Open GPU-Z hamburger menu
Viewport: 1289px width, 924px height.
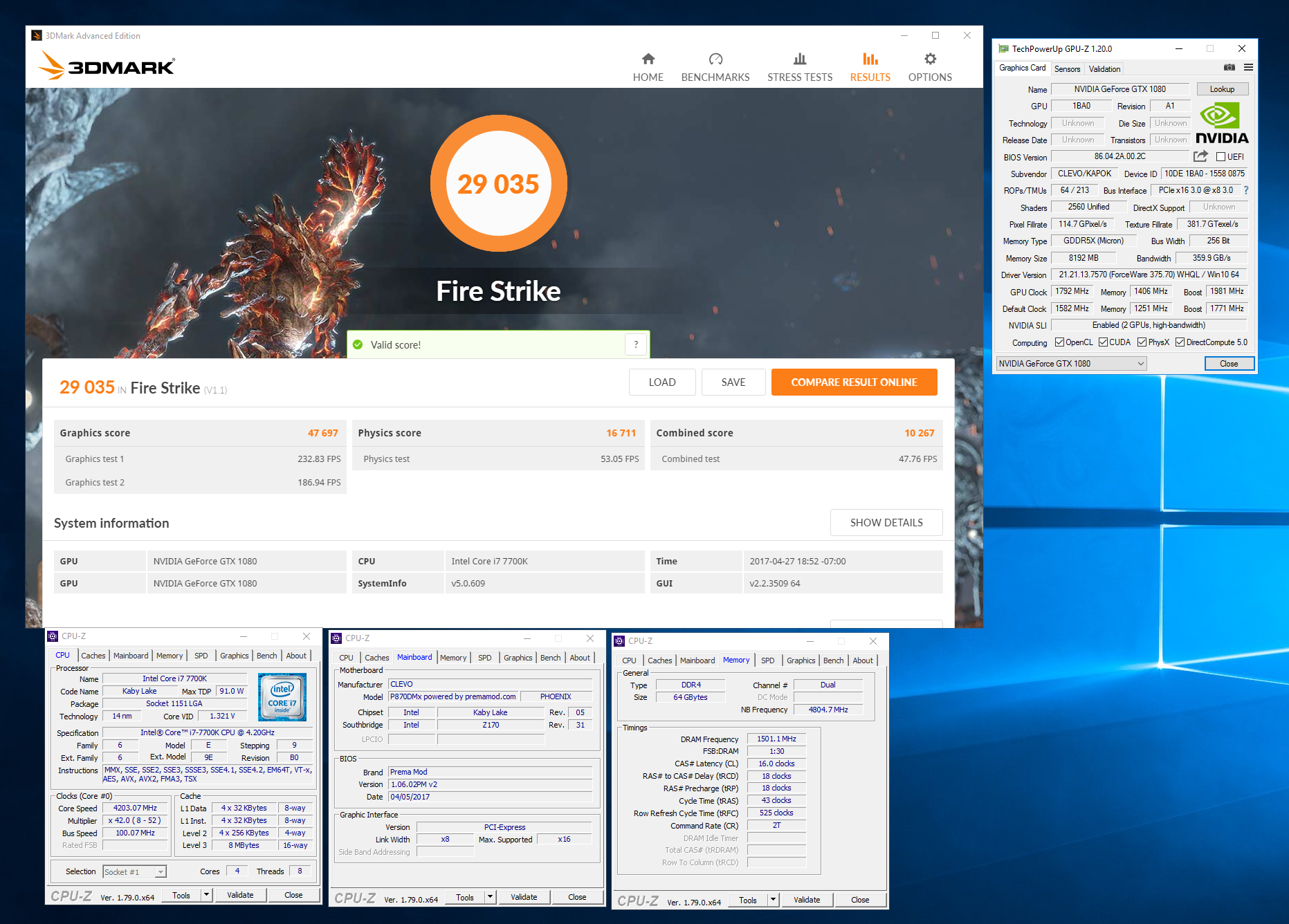[1248, 68]
